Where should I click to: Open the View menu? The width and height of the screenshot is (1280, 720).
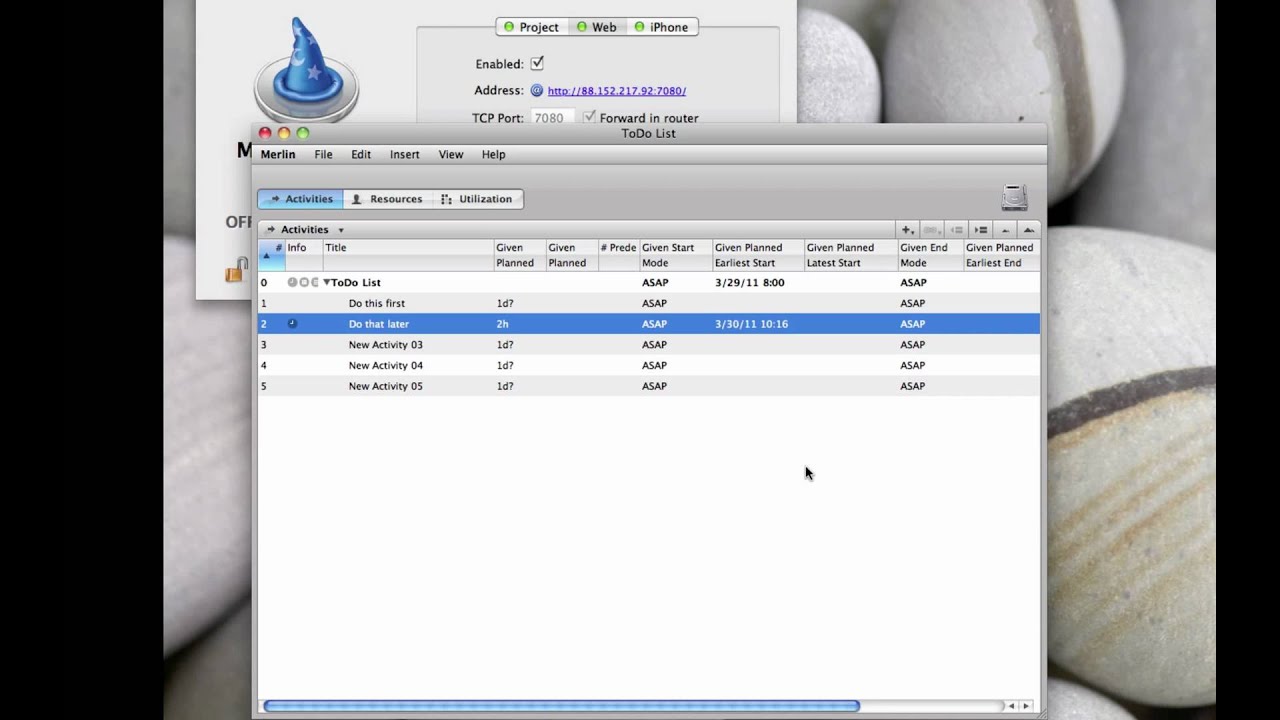(451, 154)
